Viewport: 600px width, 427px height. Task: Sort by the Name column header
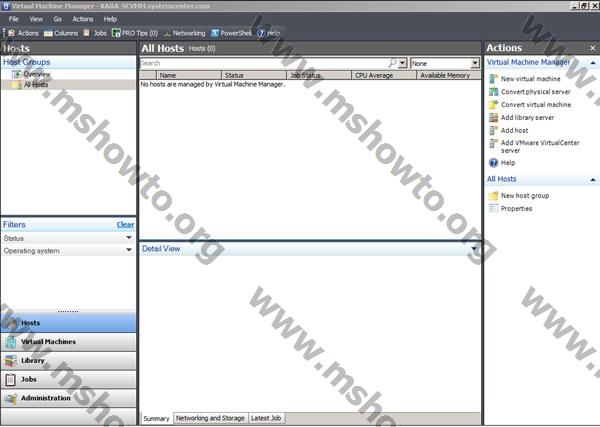(x=189, y=75)
